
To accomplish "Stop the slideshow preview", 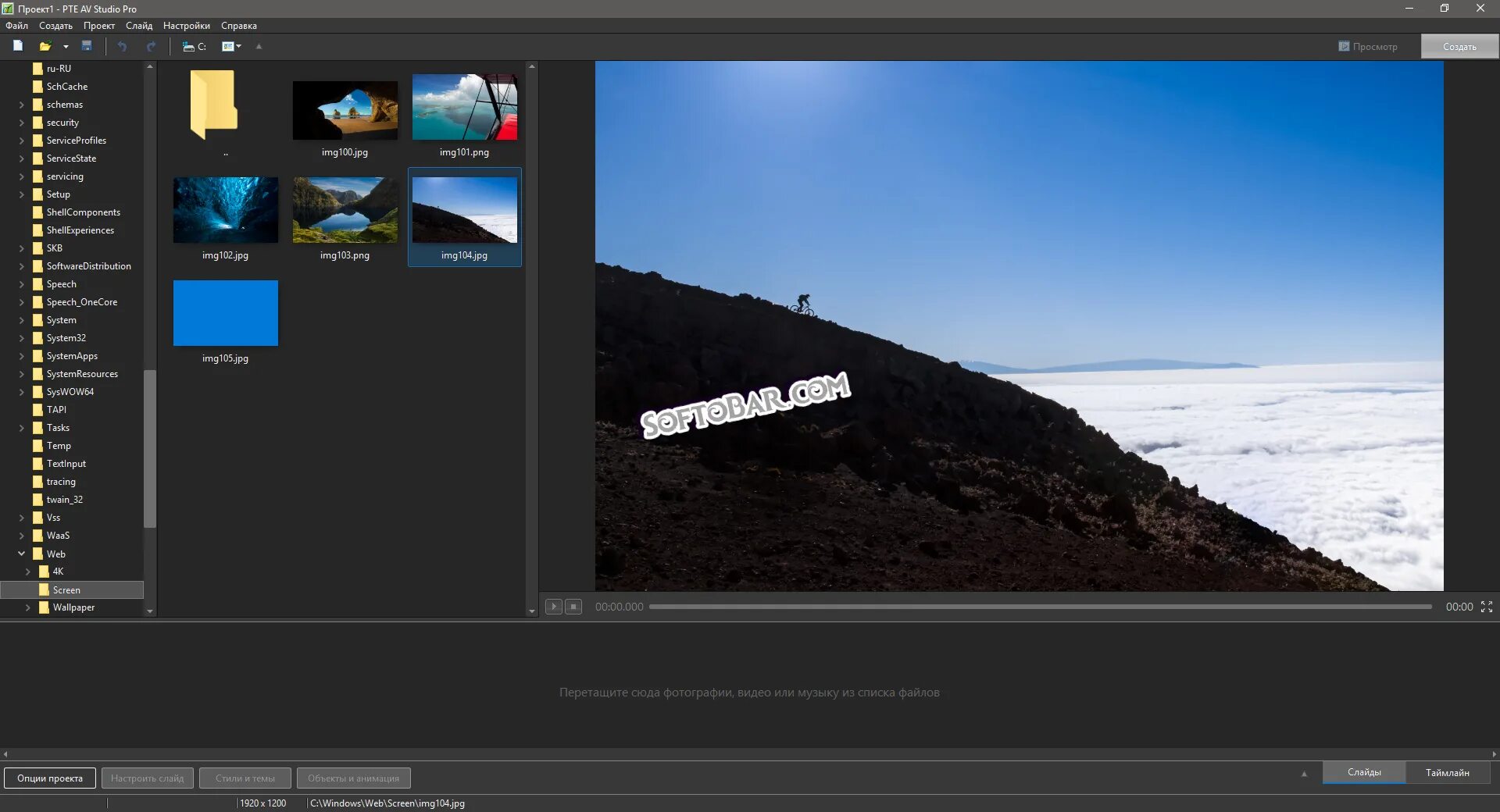I will click(x=573, y=607).
